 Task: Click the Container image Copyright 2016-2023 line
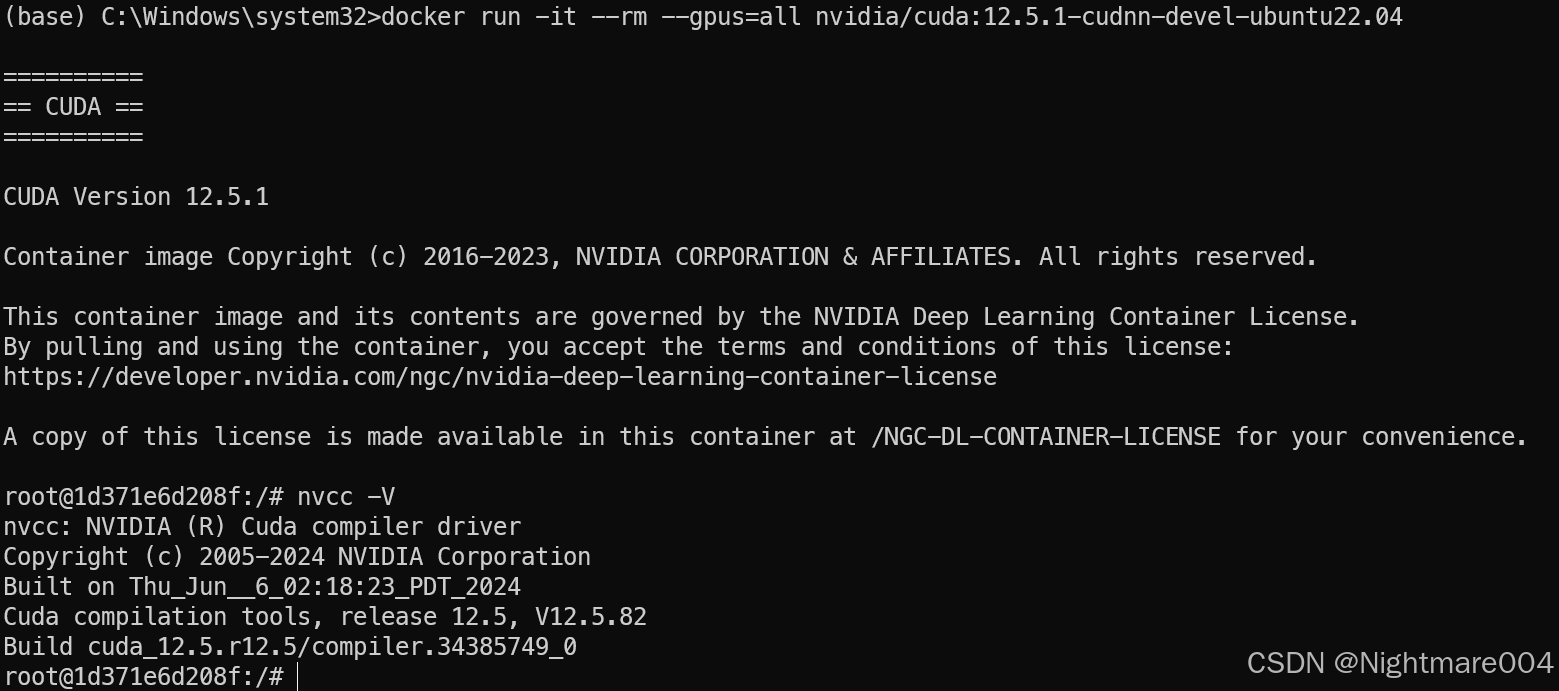660,257
